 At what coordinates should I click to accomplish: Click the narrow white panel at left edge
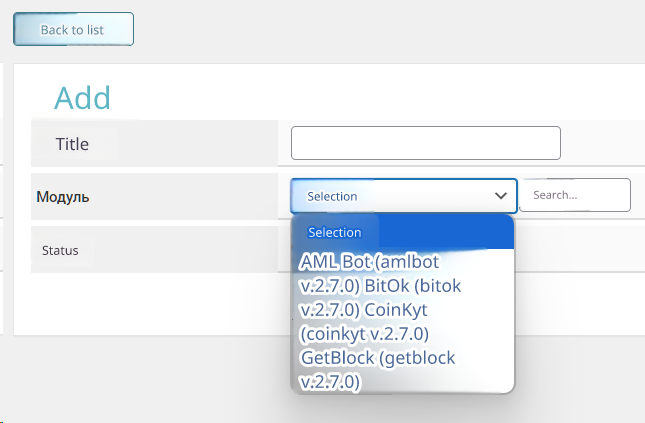point(2,200)
